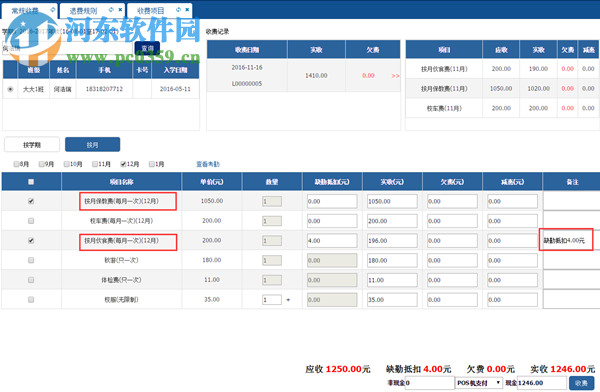Click the 校服 quantity input field
Image resolution: width=600 pixels, height=392 pixels.
pyautogui.click(x=272, y=300)
